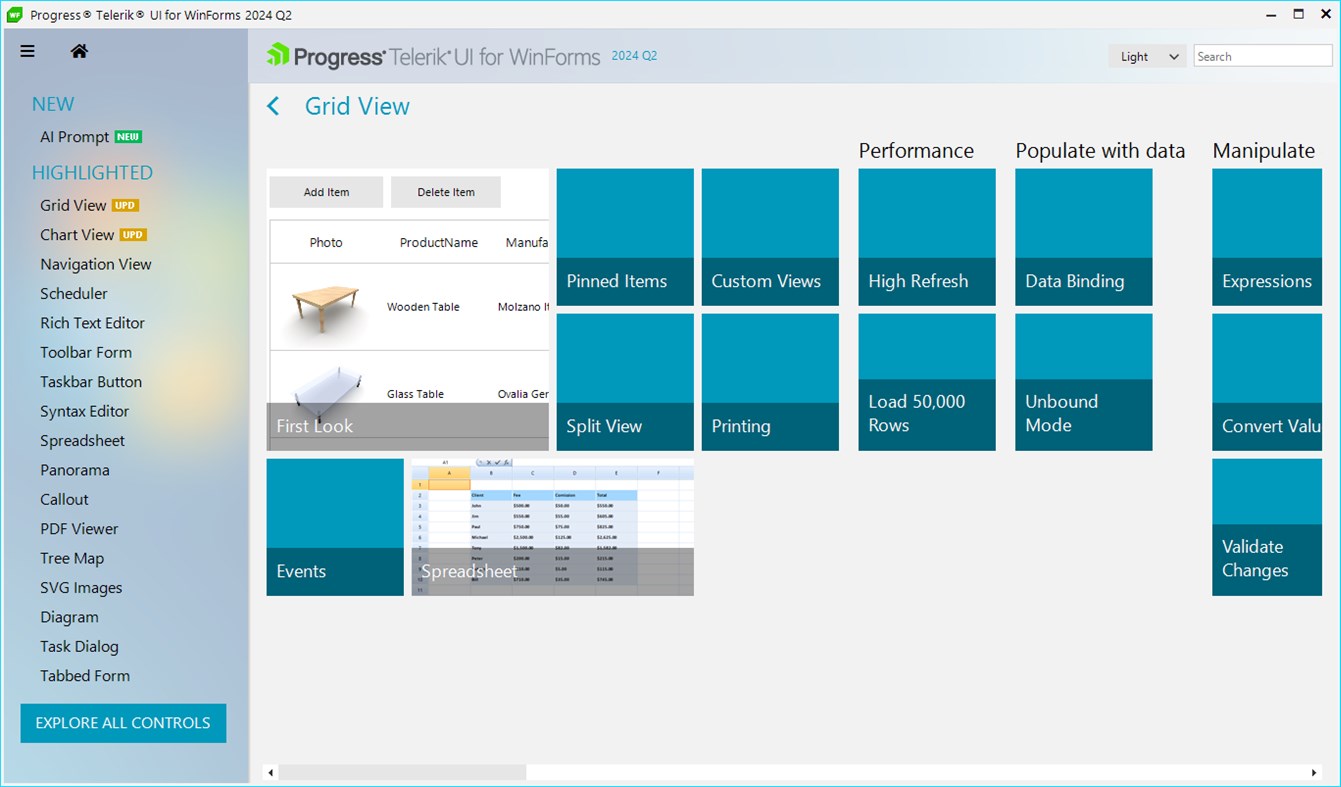The width and height of the screenshot is (1341, 787).
Task: Maximize the Telerik demo window
Action: click(1298, 15)
